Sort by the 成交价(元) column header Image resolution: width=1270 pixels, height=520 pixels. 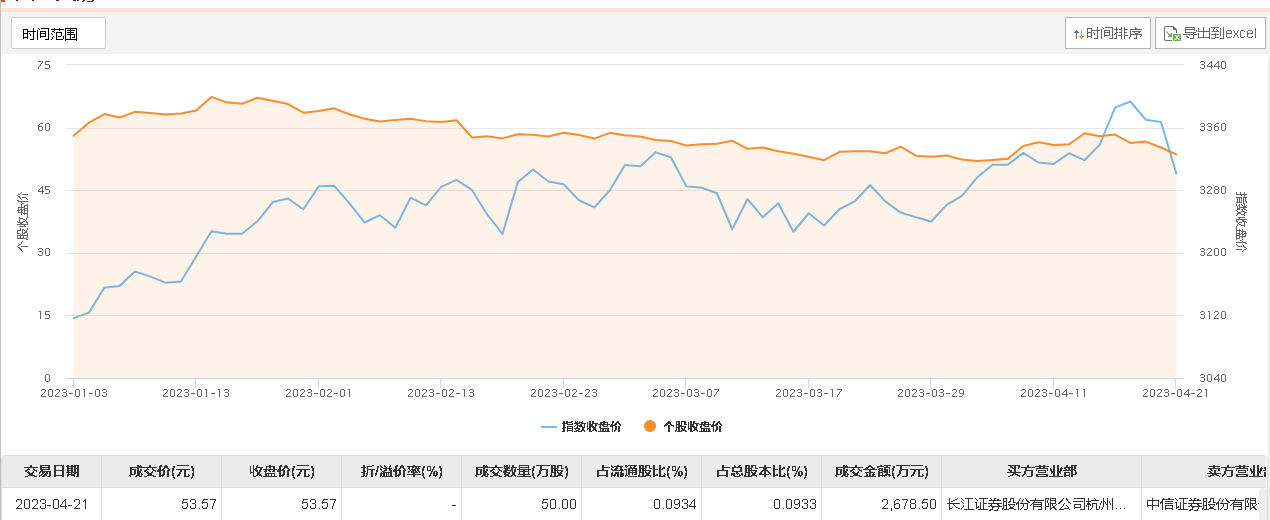(x=161, y=471)
